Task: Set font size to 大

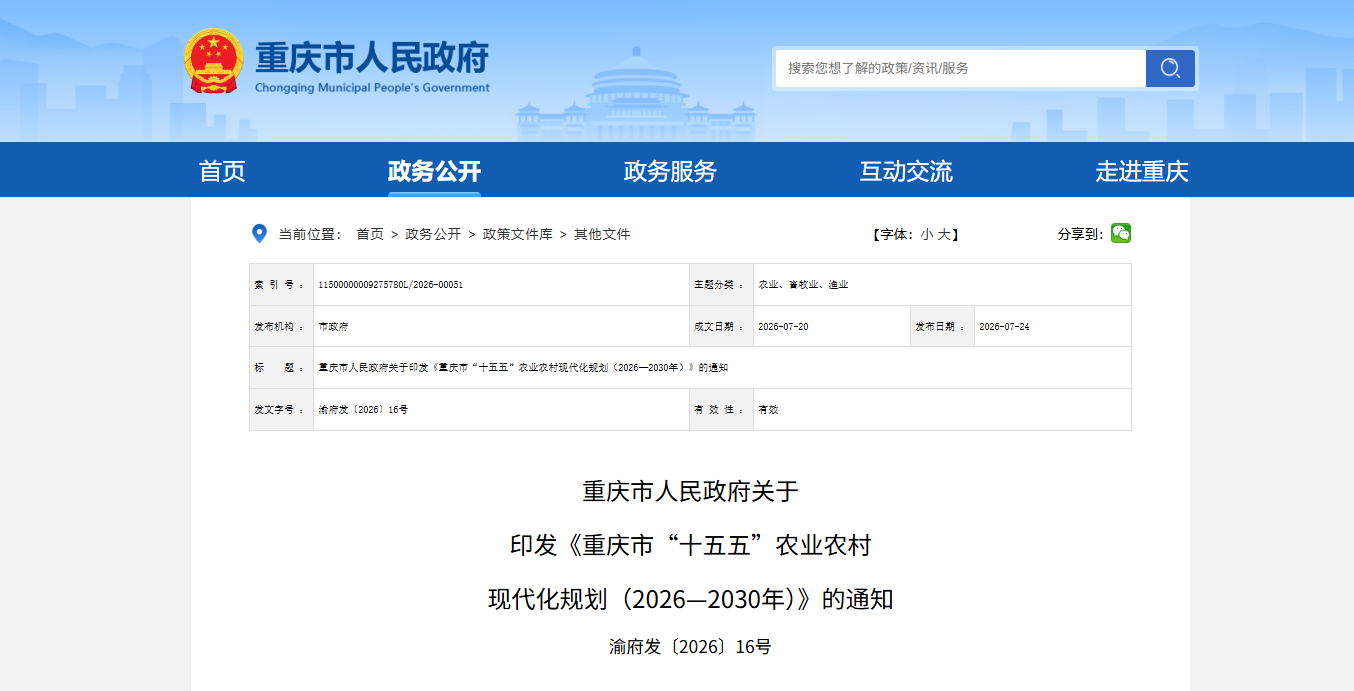Action: point(943,234)
